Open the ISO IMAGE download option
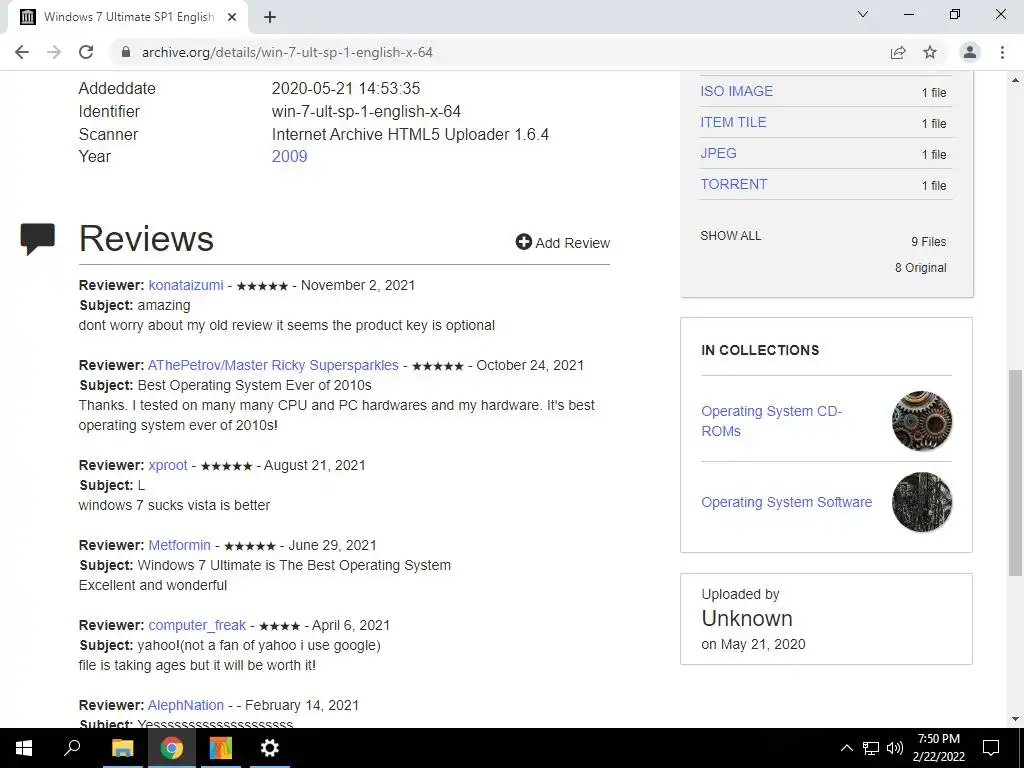The width and height of the screenshot is (1024, 768). (x=737, y=91)
